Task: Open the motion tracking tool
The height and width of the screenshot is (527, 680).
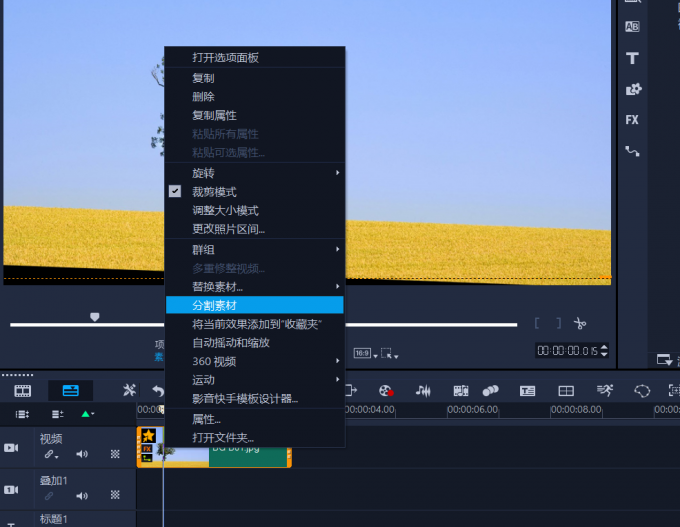Action: click(x=490, y=391)
